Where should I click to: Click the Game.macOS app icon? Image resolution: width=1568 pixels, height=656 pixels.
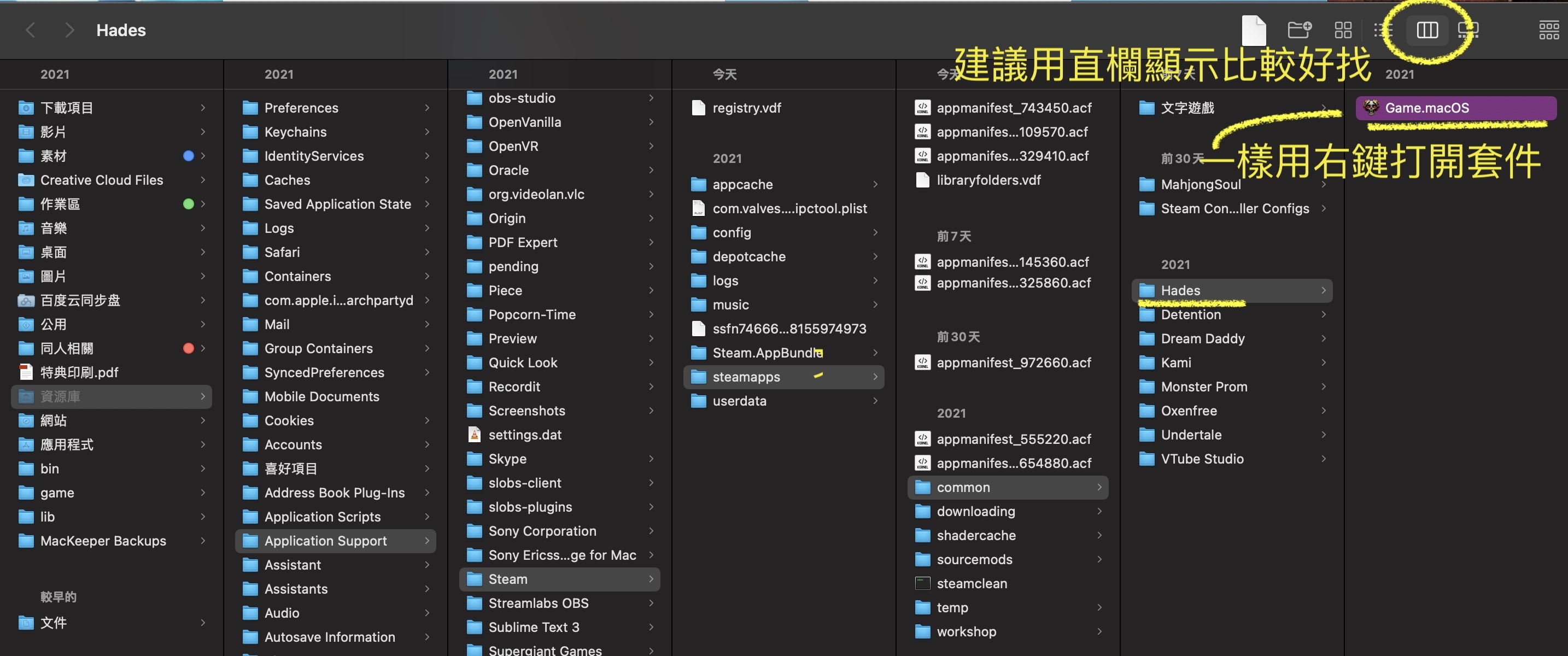coord(1371,108)
